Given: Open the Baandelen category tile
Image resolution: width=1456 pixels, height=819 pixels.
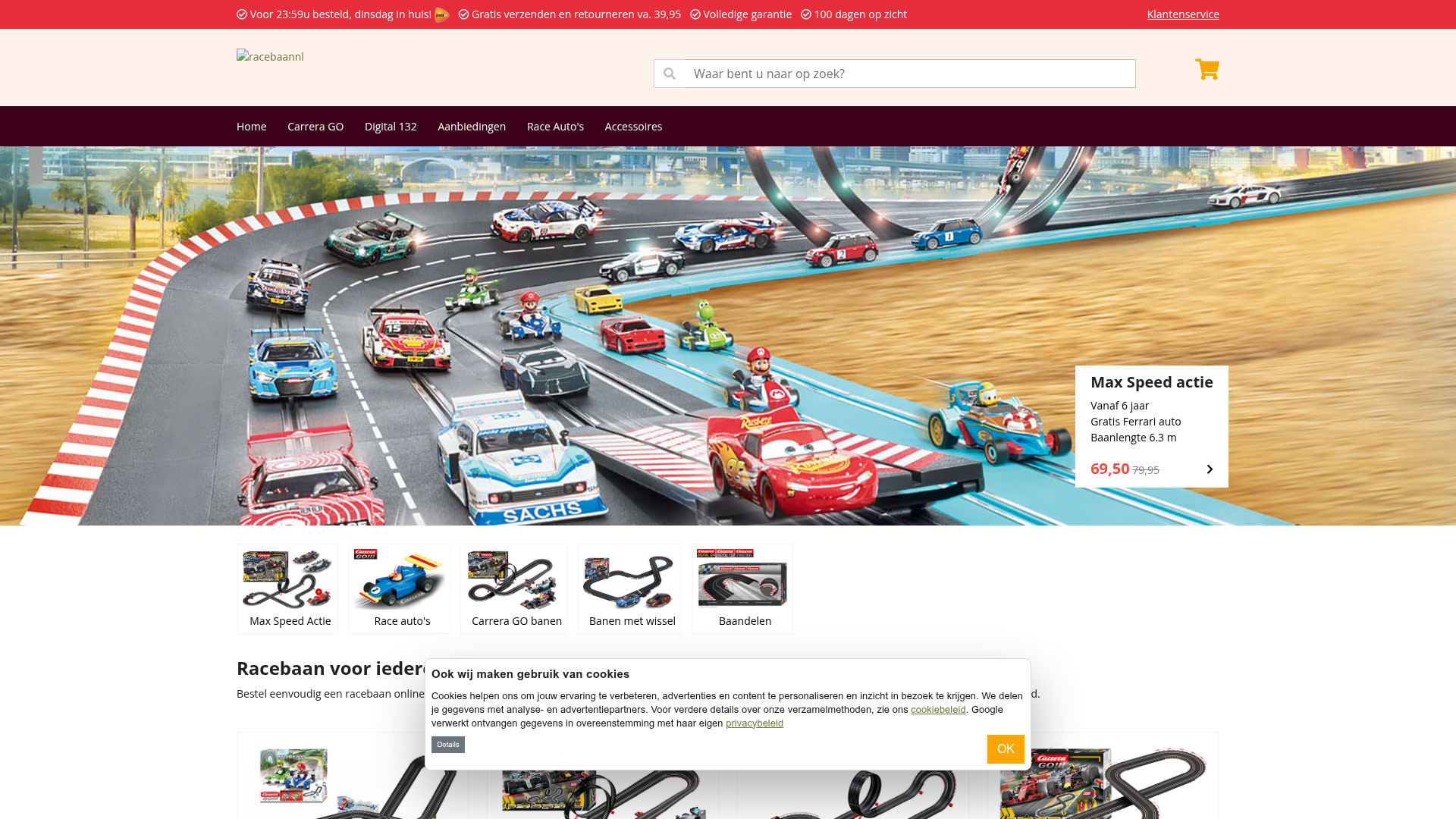Looking at the screenshot, I should 742,588.
